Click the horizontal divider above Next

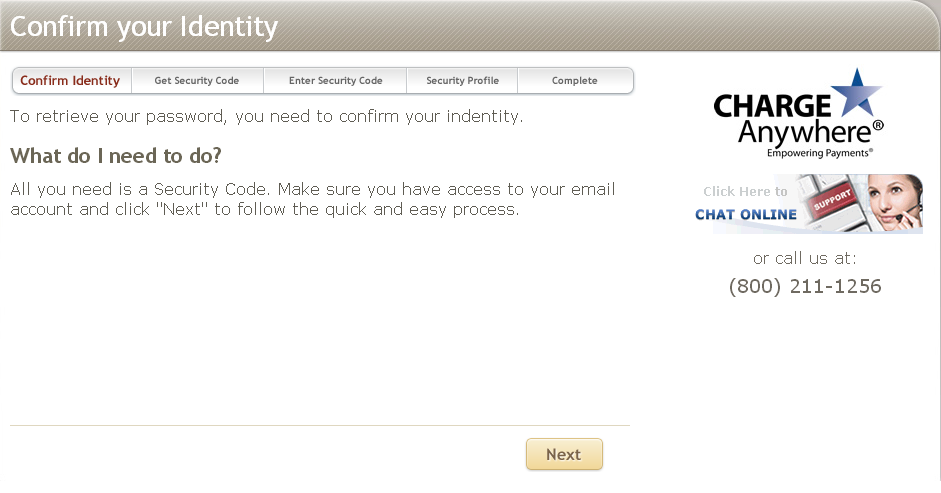[320, 426]
